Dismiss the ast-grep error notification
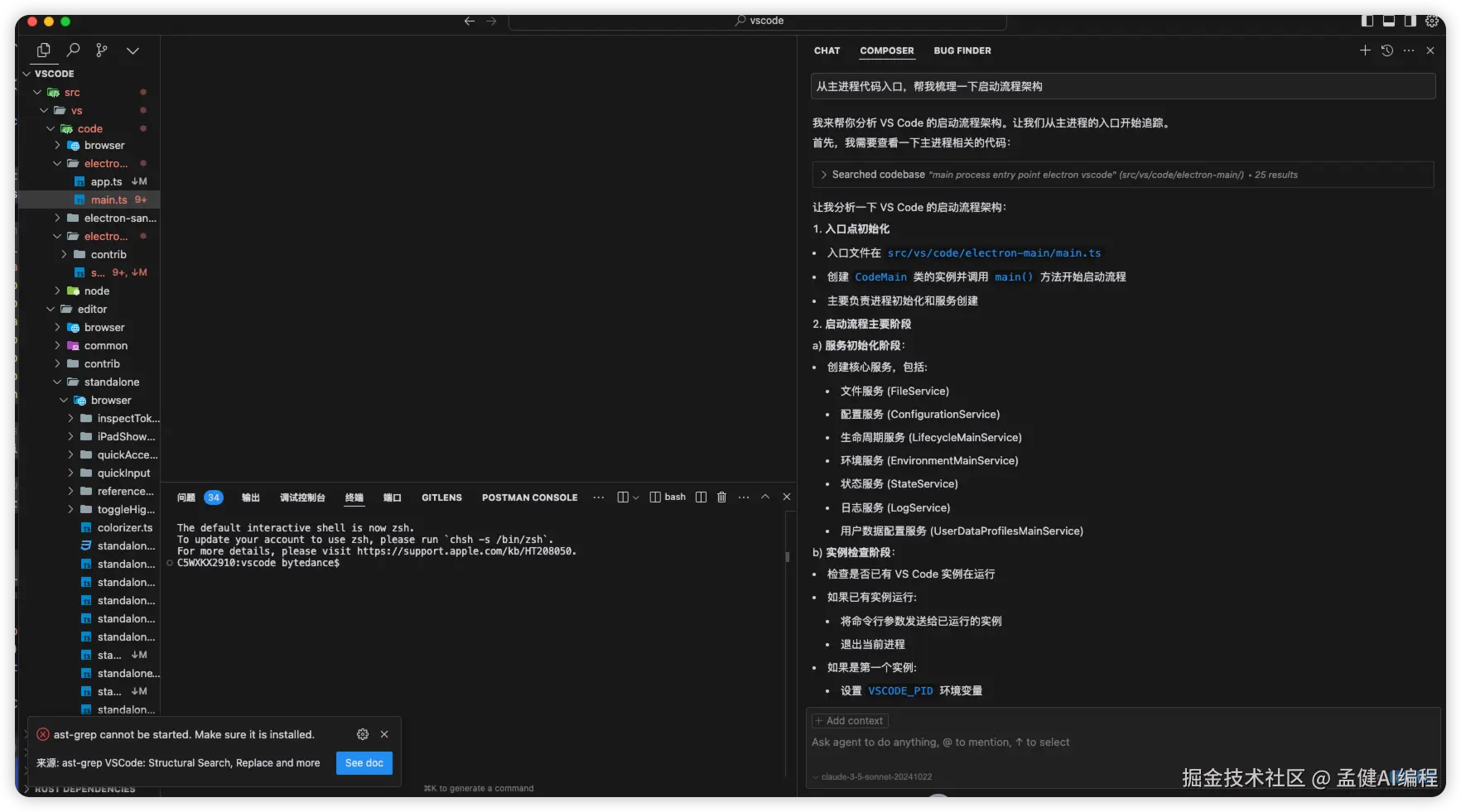Image resolution: width=1461 pixels, height=812 pixels. point(384,734)
